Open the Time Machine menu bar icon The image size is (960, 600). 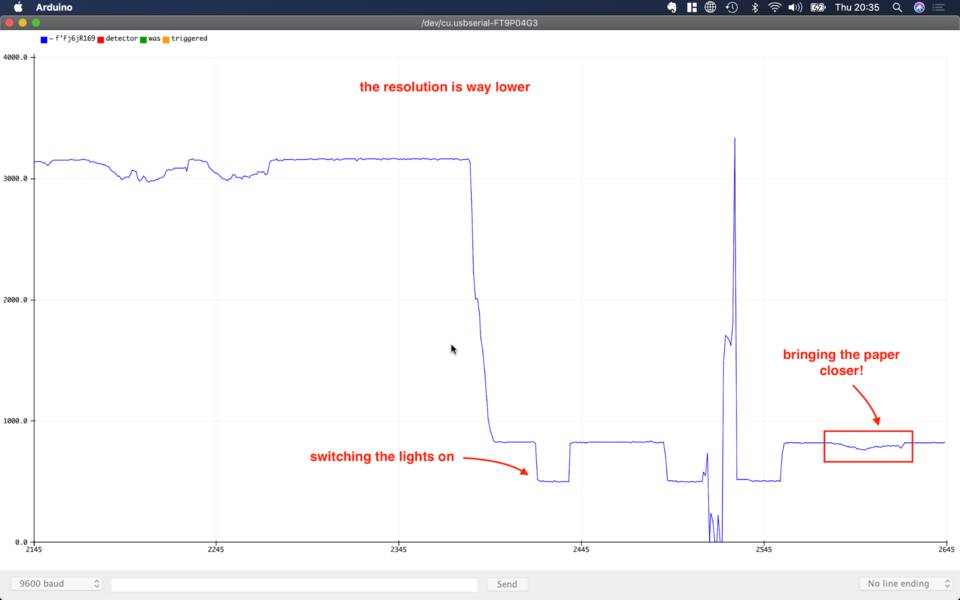click(x=732, y=7)
